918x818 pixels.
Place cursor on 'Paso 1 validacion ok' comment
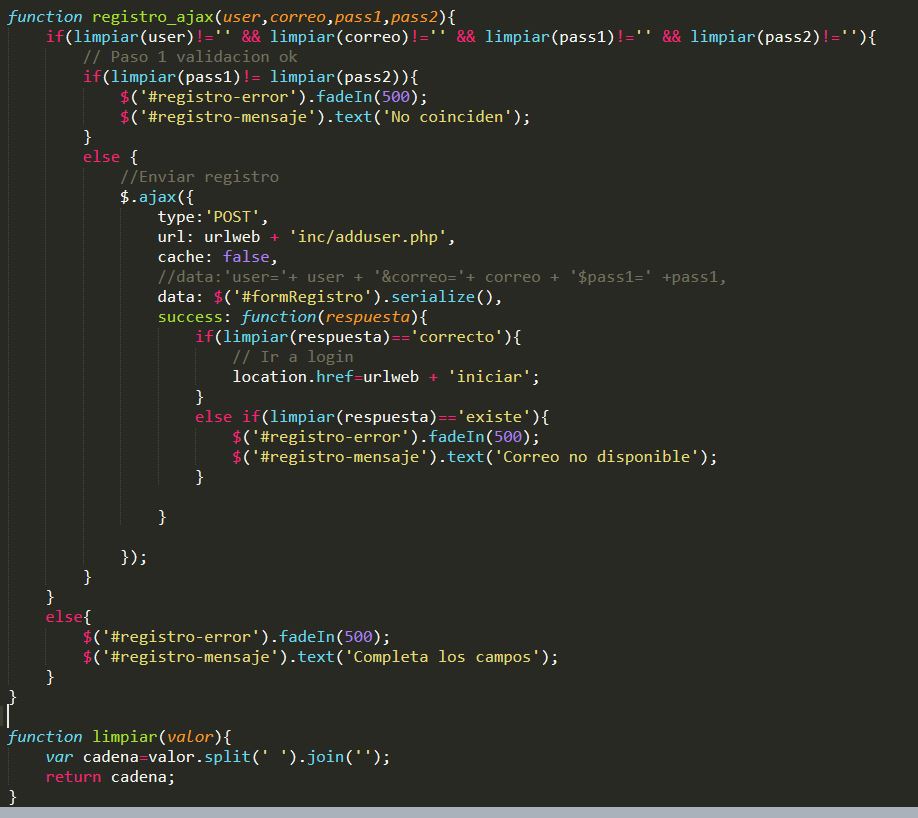pyautogui.click(x=190, y=57)
